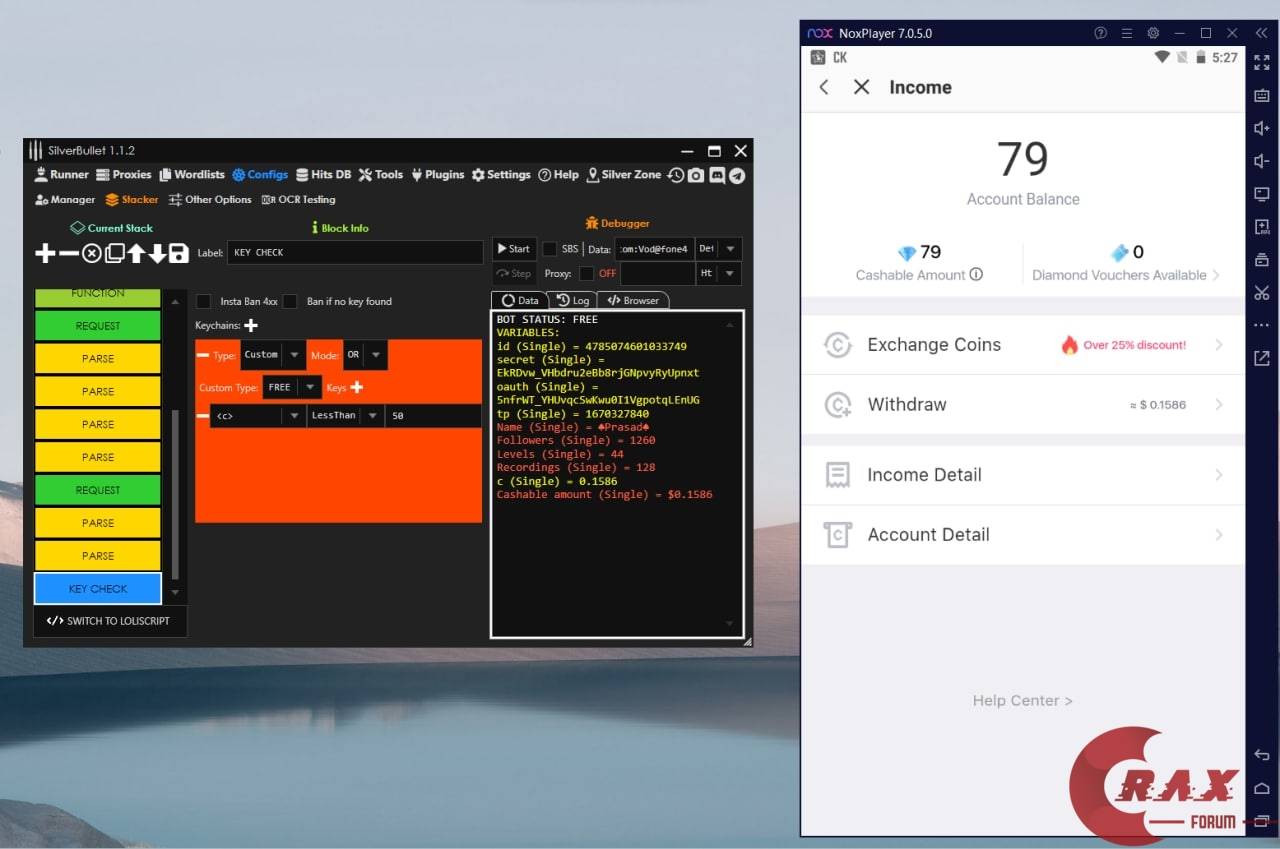1280x849 pixels.
Task: Increase volume in NoxPlayer sidebar
Action: [x=1262, y=128]
